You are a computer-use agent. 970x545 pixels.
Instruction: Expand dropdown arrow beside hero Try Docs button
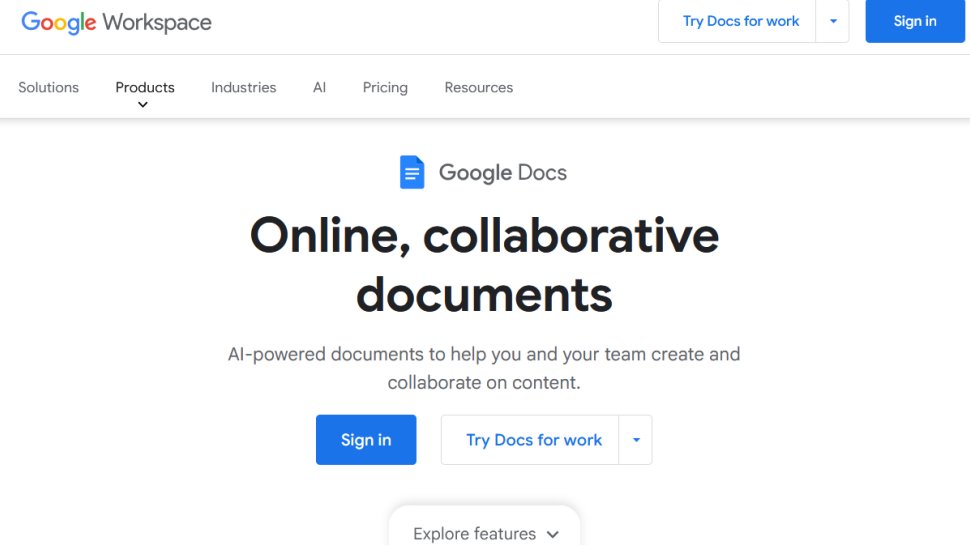(635, 440)
